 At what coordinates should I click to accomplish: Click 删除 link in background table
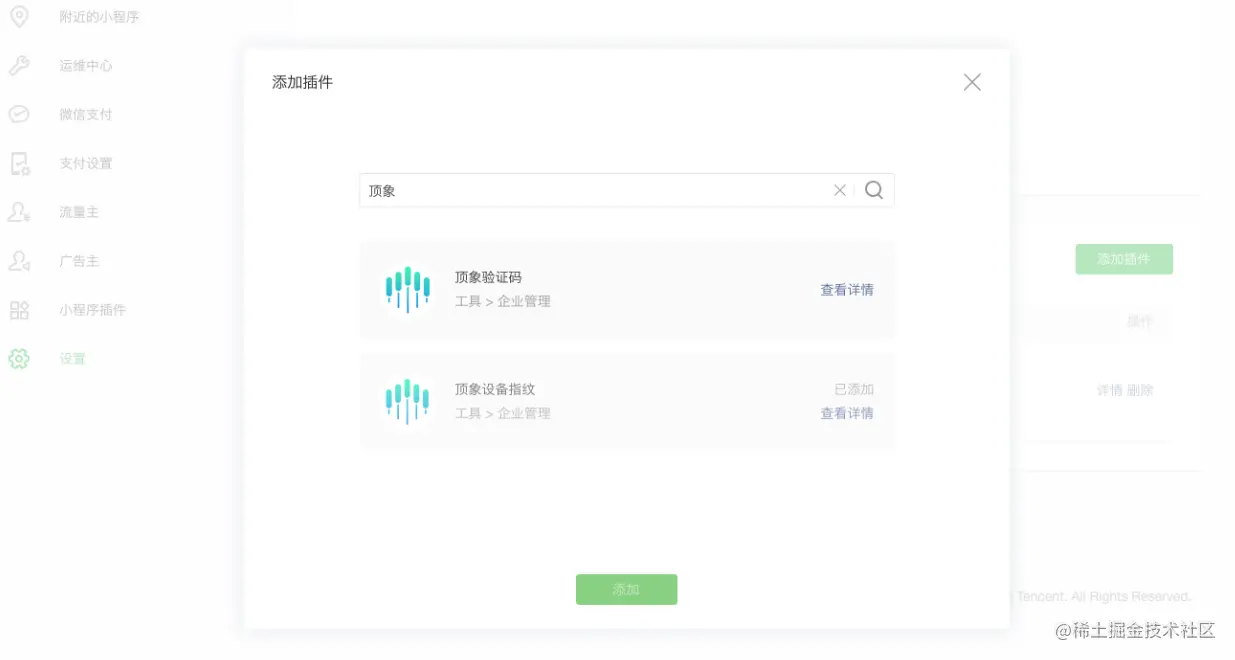[1140, 390]
